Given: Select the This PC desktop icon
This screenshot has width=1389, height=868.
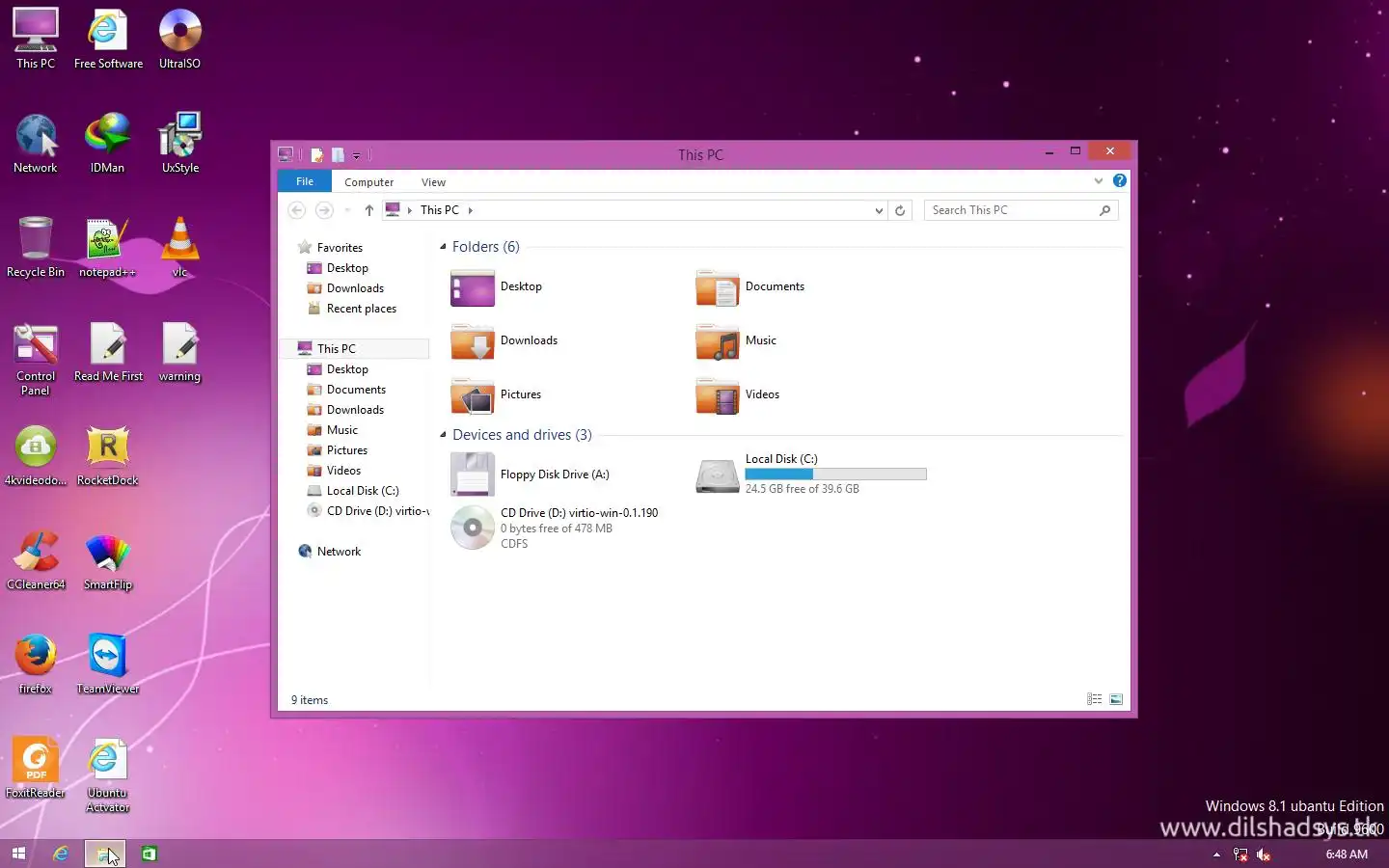Looking at the screenshot, I should pos(36,39).
